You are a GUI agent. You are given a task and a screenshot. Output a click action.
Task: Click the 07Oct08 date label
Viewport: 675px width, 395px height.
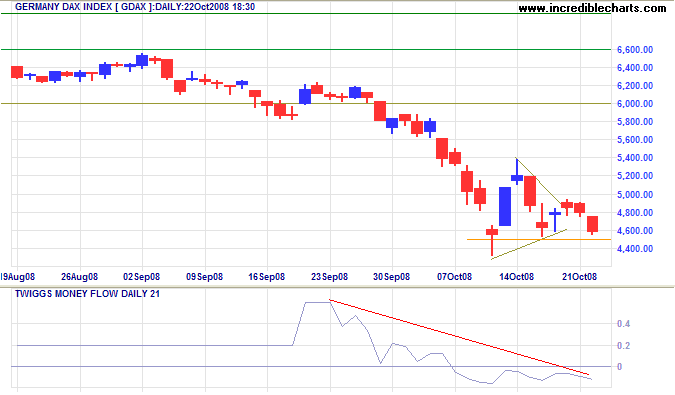pyautogui.click(x=454, y=277)
